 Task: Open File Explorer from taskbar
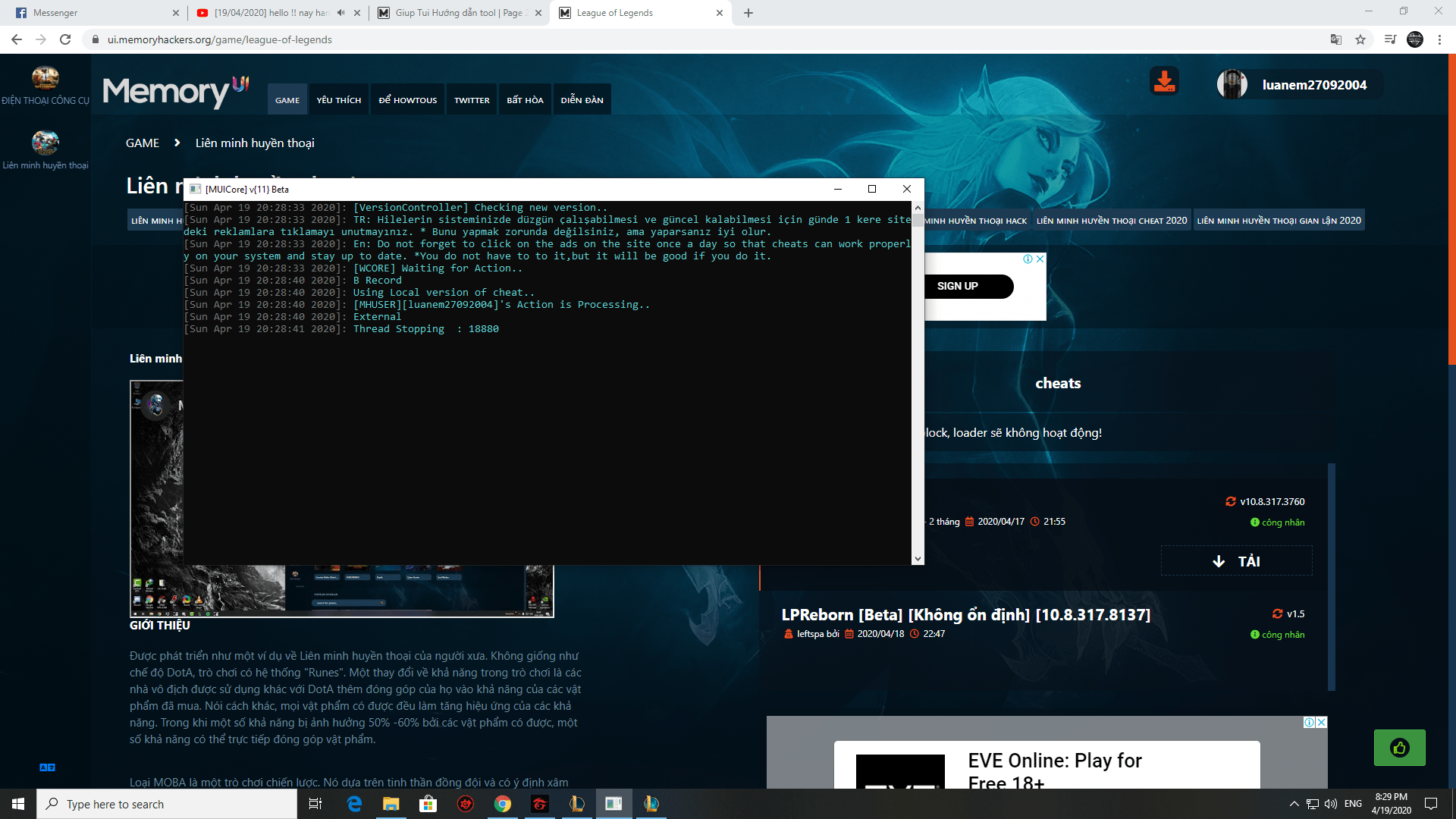click(x=391, y=804)
